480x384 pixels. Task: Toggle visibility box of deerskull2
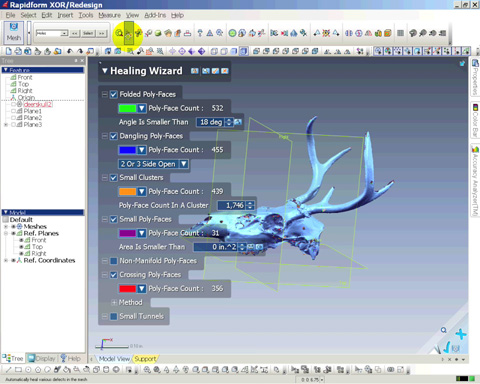14,104
